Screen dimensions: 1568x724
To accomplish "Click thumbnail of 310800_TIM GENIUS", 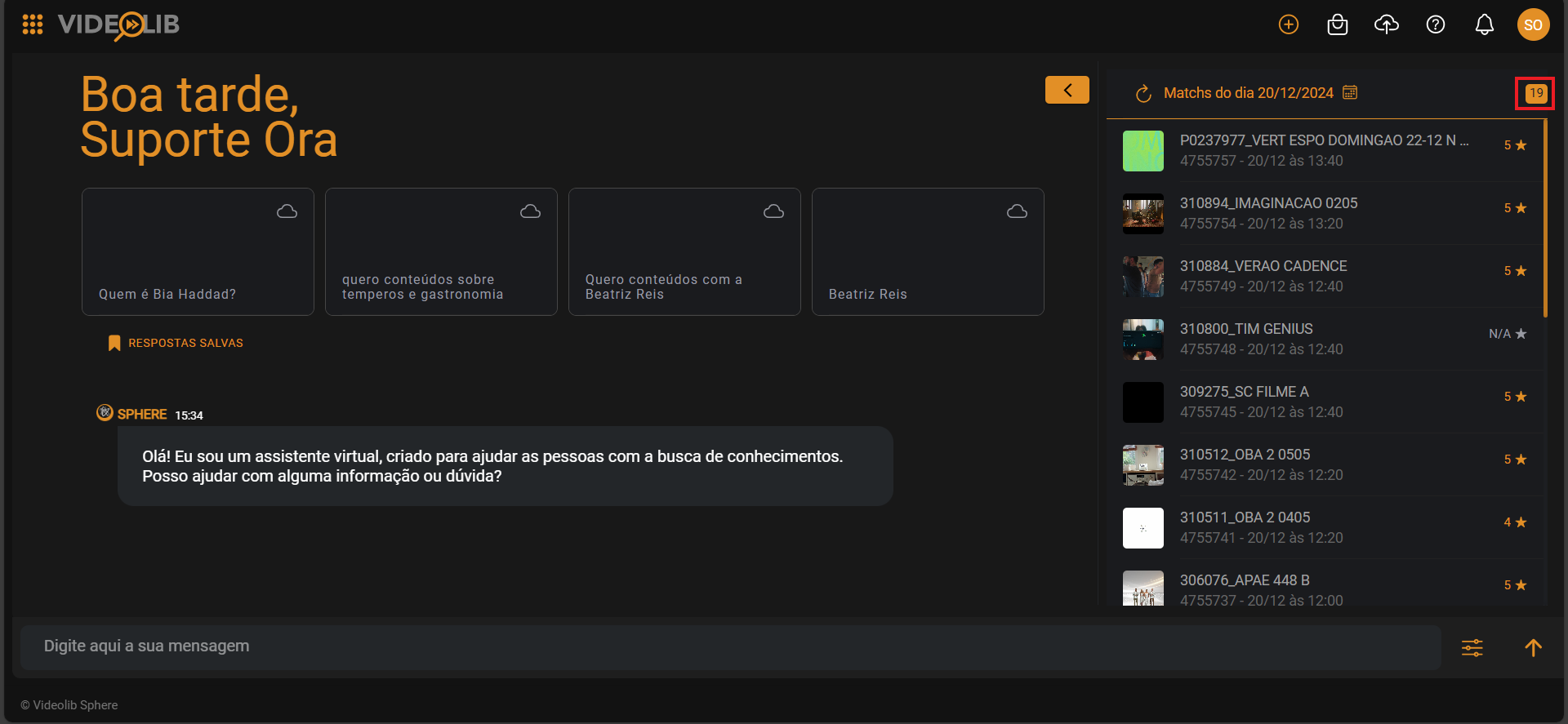I will pos(1143,340).
